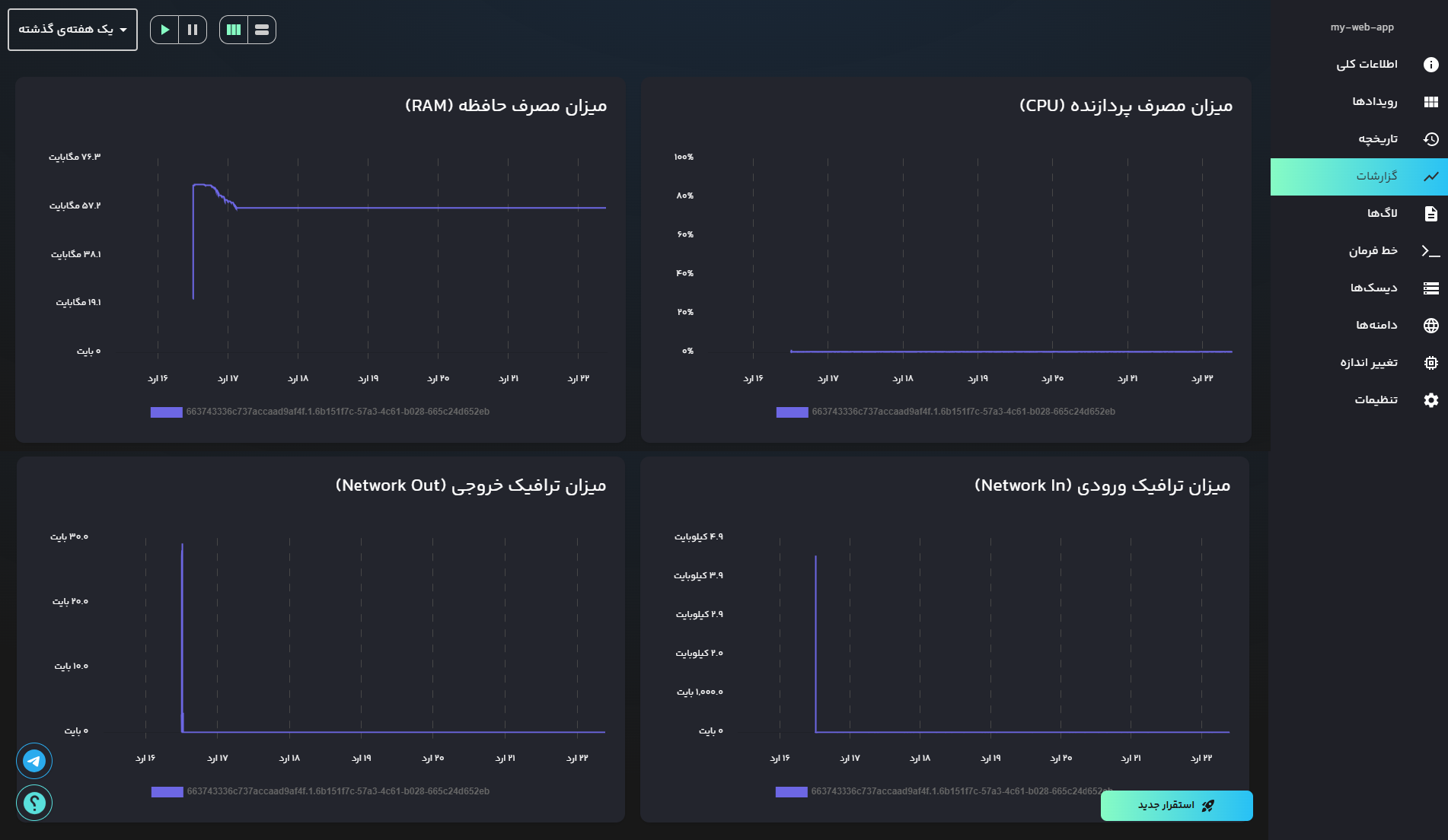Click the my-web-app application name
This screenshot has width=1448, height=840.
1362,27
